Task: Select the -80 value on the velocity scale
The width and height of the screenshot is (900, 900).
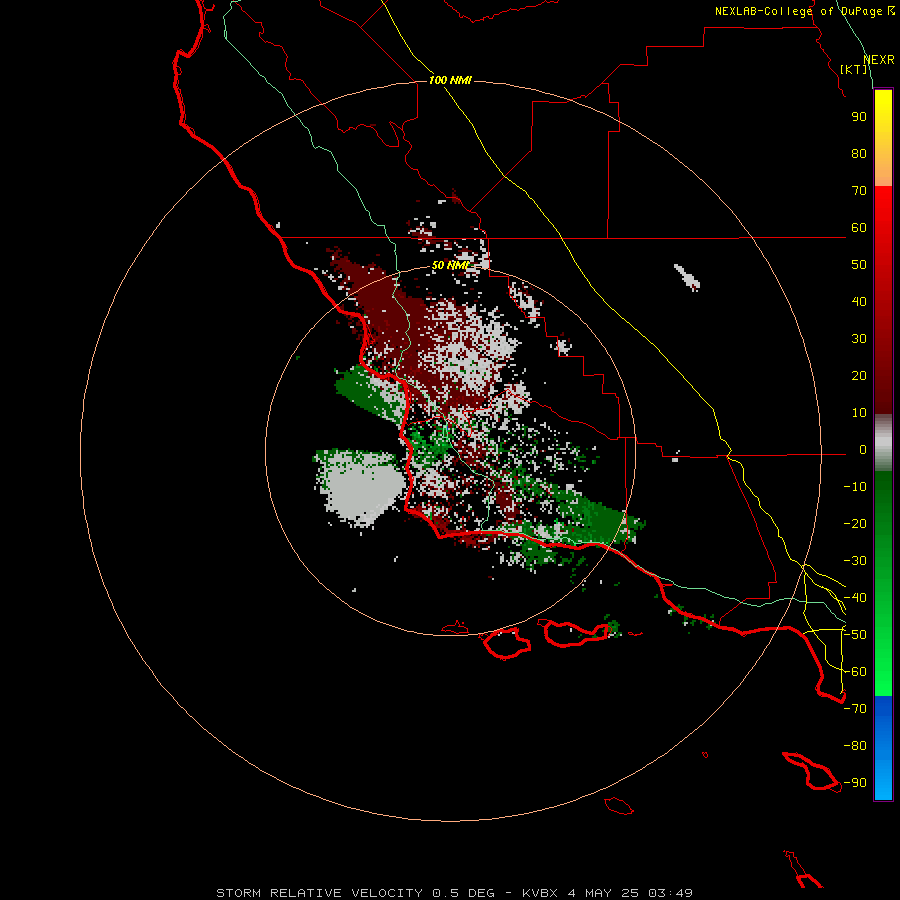Action: (x=855, y=746)
